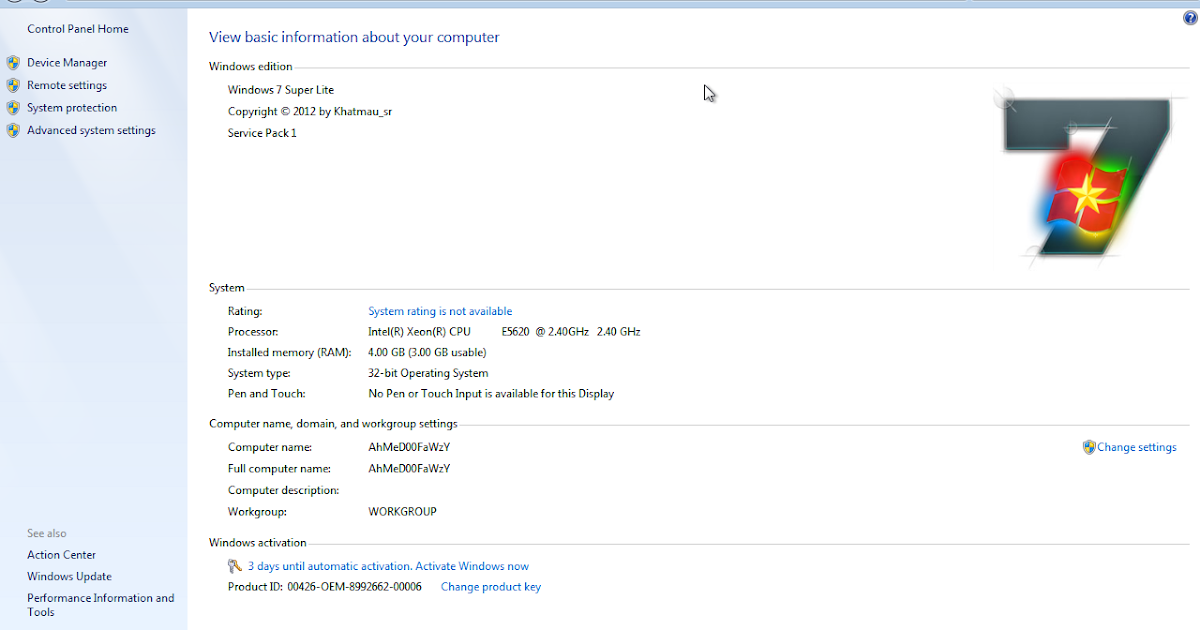Click 'Activate Windows now' activation link
The height and width of the screenshot is (630, 1200).
click(x=472, y=566)
